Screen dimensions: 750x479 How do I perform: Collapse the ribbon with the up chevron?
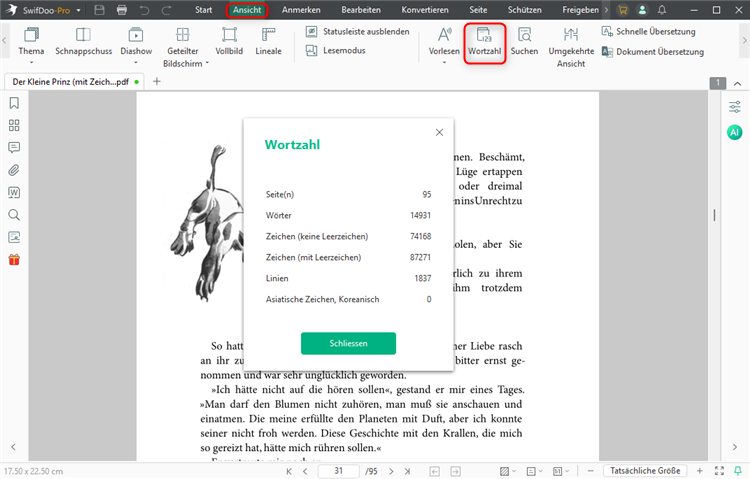click(738, 84)
